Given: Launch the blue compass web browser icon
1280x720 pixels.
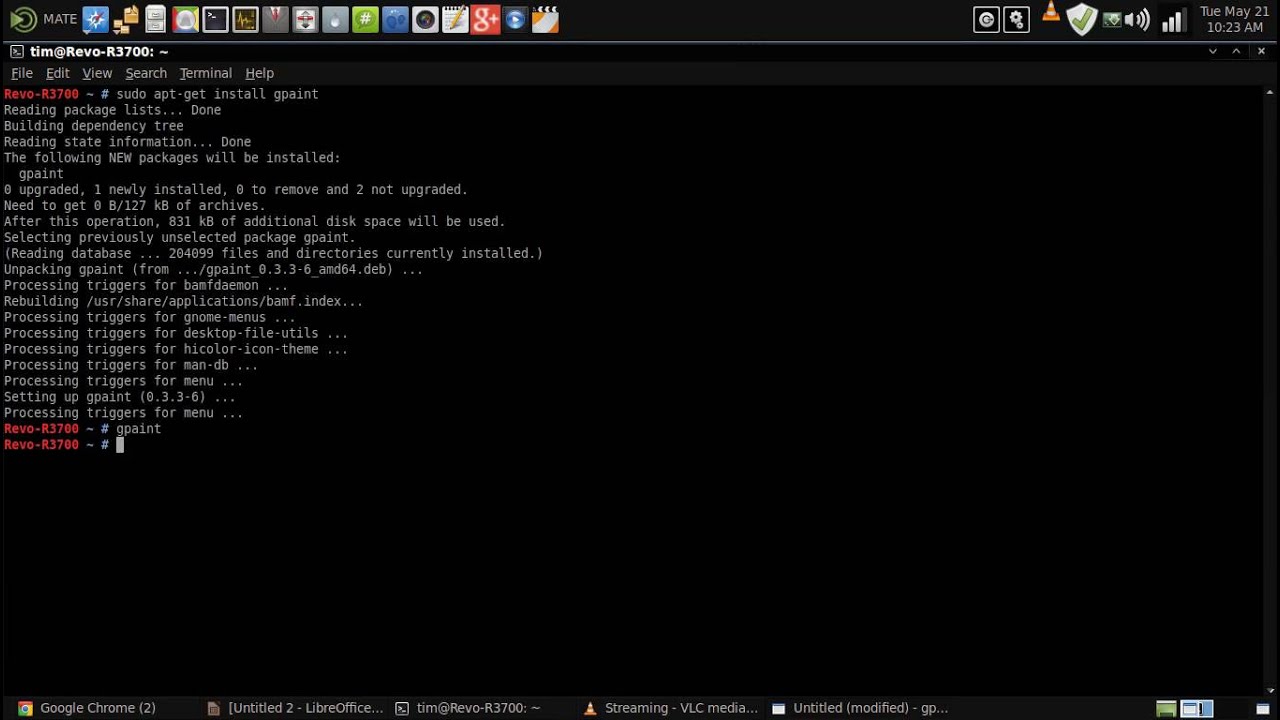Looking at the screenshot, I should click(95, 19).
